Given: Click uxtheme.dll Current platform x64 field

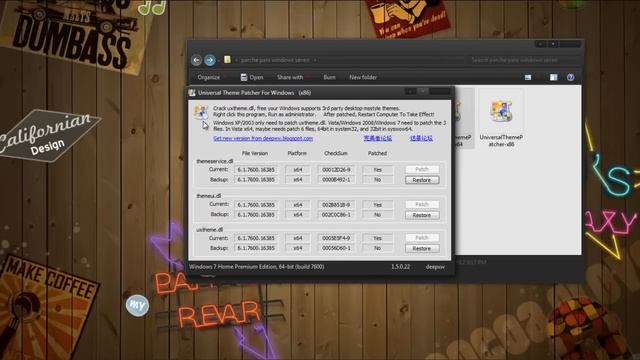Looking at the screenshot, I should (298, 238).
